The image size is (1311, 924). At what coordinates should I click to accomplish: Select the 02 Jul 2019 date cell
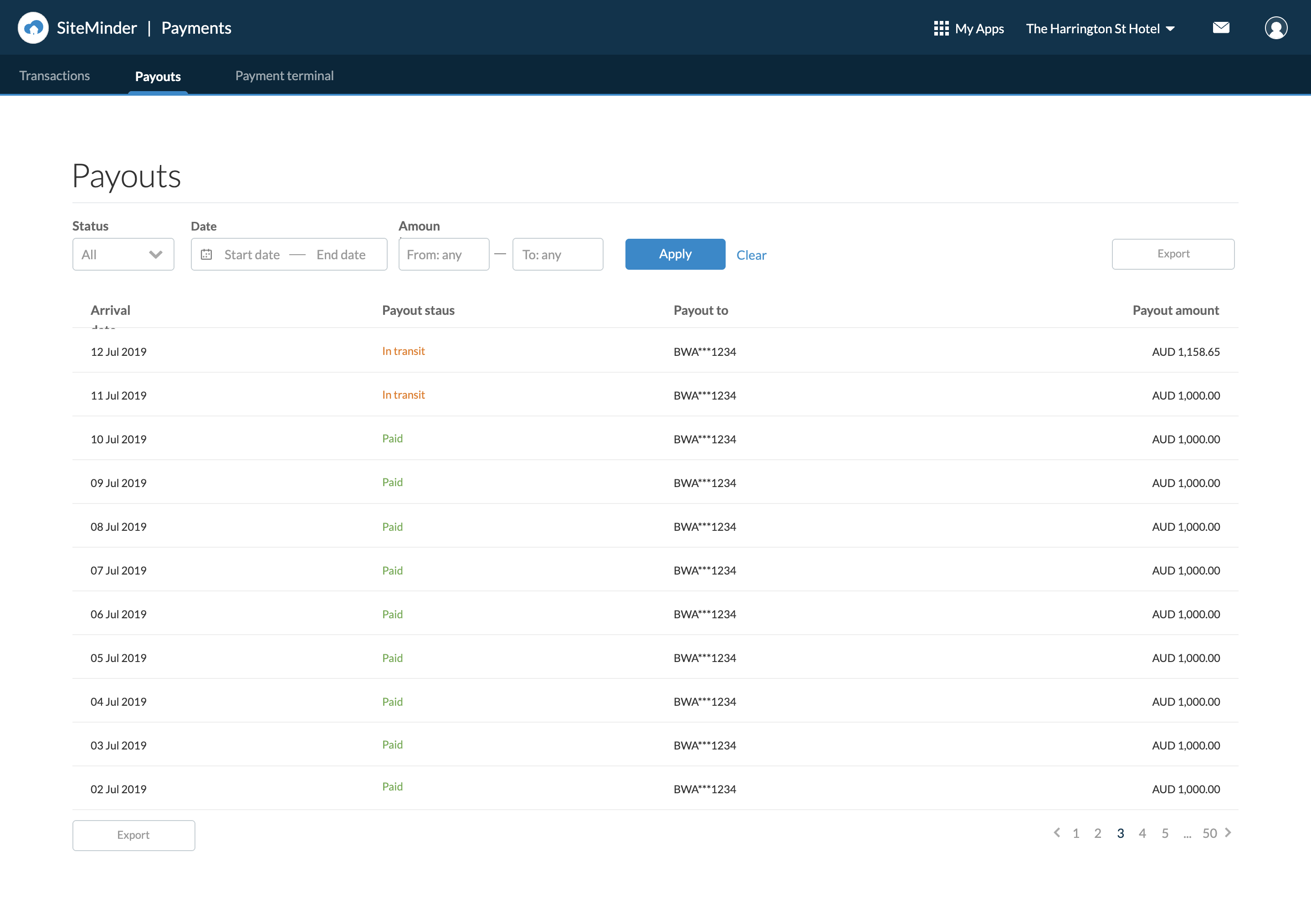[x=118, y=789]
